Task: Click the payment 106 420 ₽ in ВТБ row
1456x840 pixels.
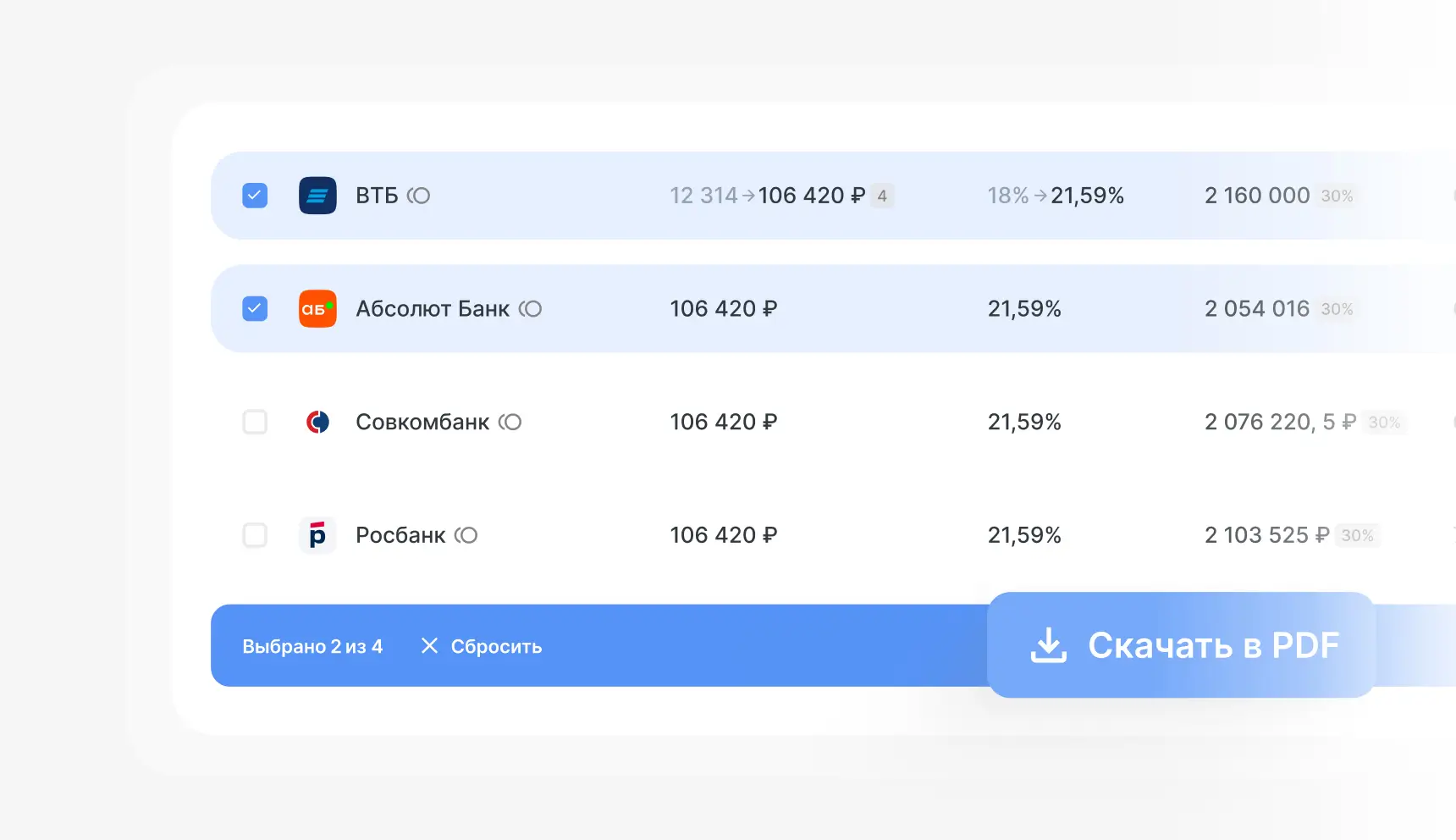Action: (x=812, y=196)
